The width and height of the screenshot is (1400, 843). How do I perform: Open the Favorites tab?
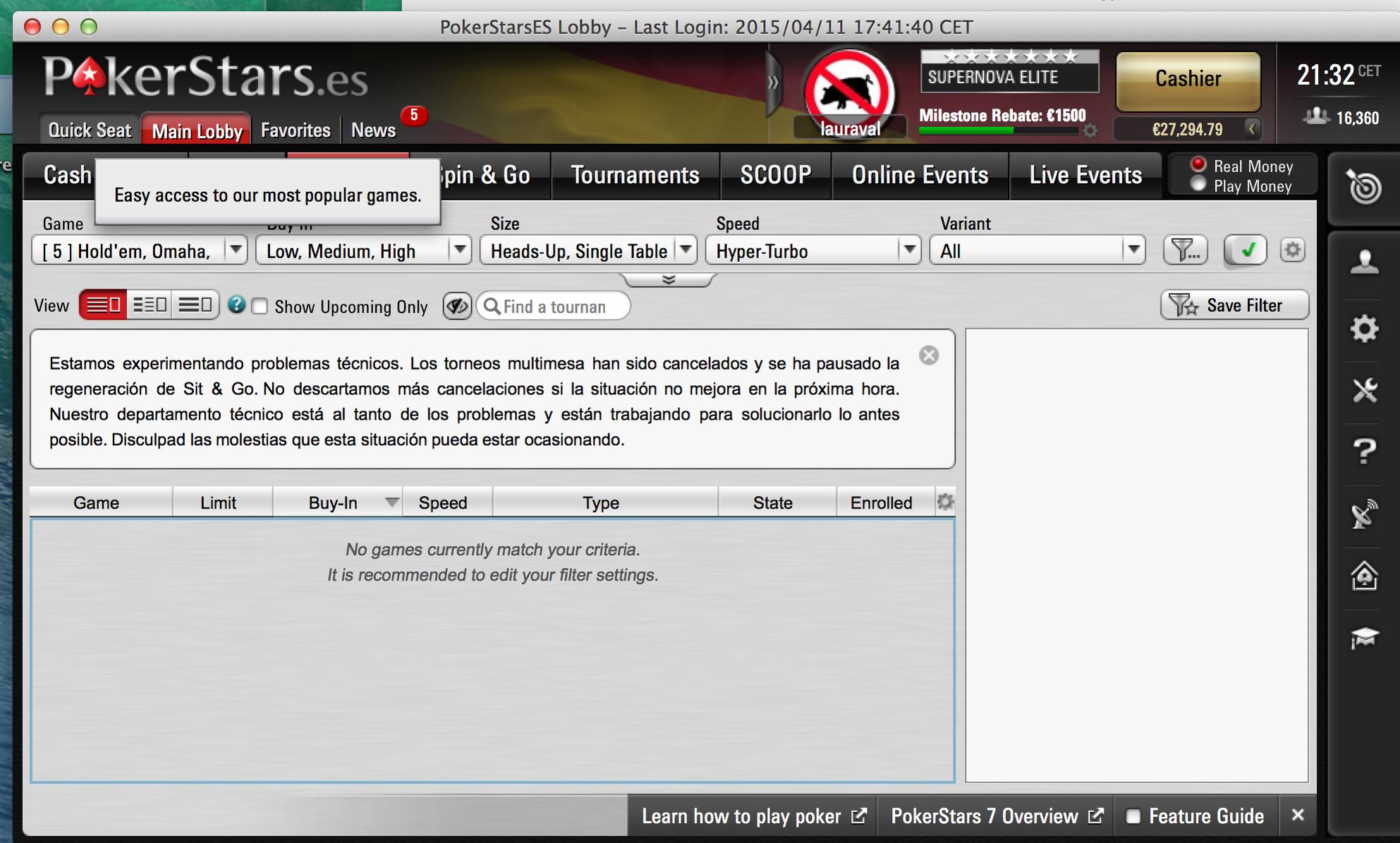(296, 131)
